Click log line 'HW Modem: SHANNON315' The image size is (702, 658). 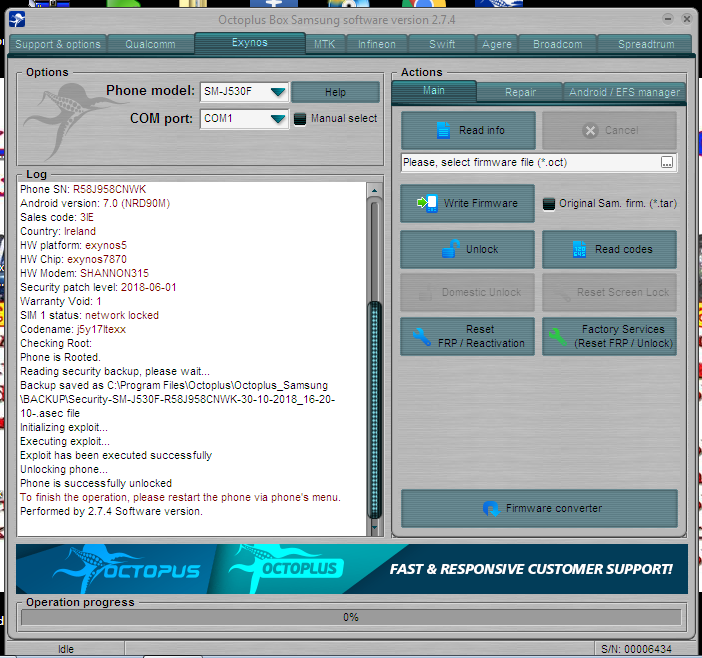[85, 273]
